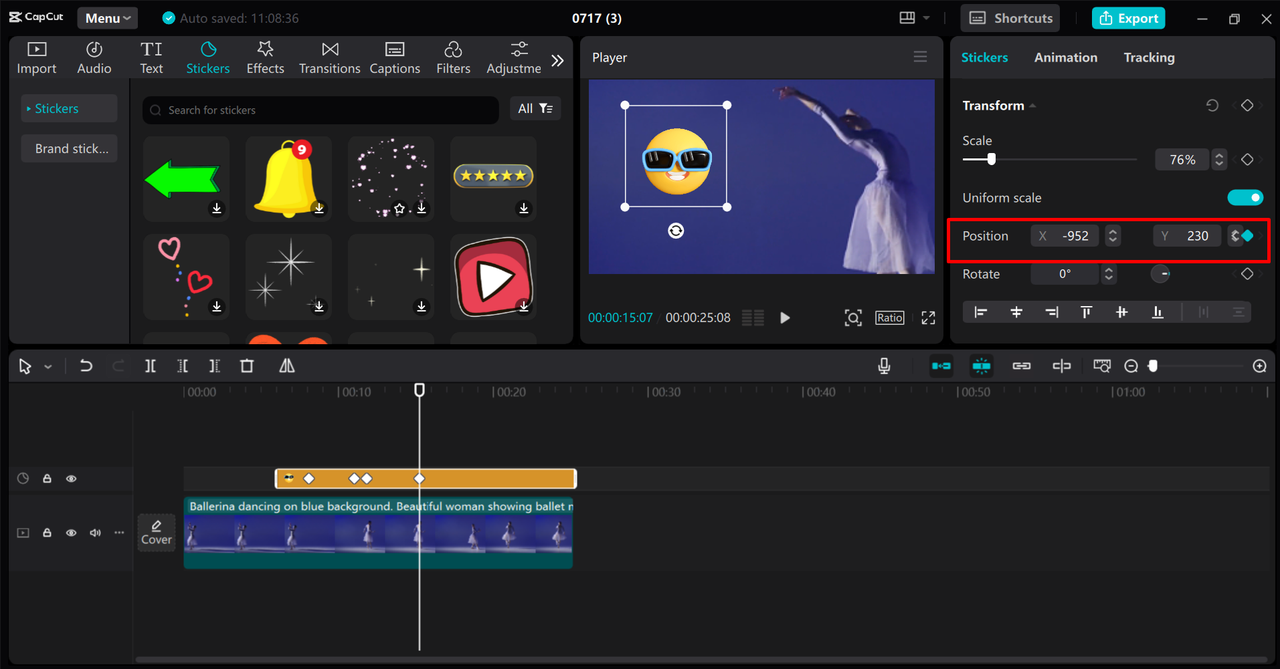Toggle Uniform scale switch
This screenshot has width=1280, height=669.
(x=1246, y=198)
